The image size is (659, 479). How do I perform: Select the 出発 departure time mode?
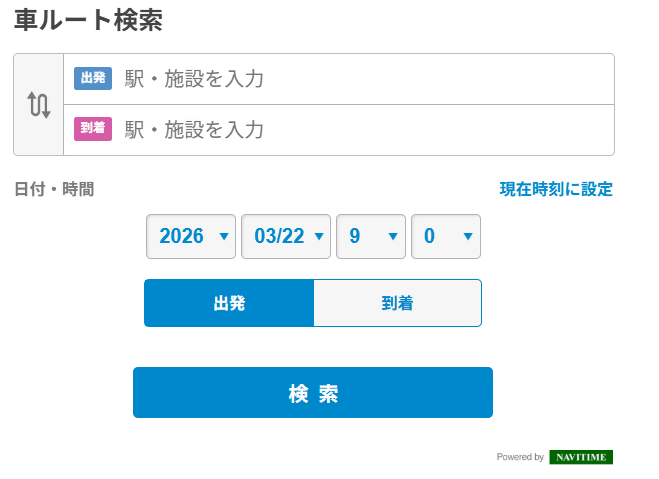click(229, 303)
